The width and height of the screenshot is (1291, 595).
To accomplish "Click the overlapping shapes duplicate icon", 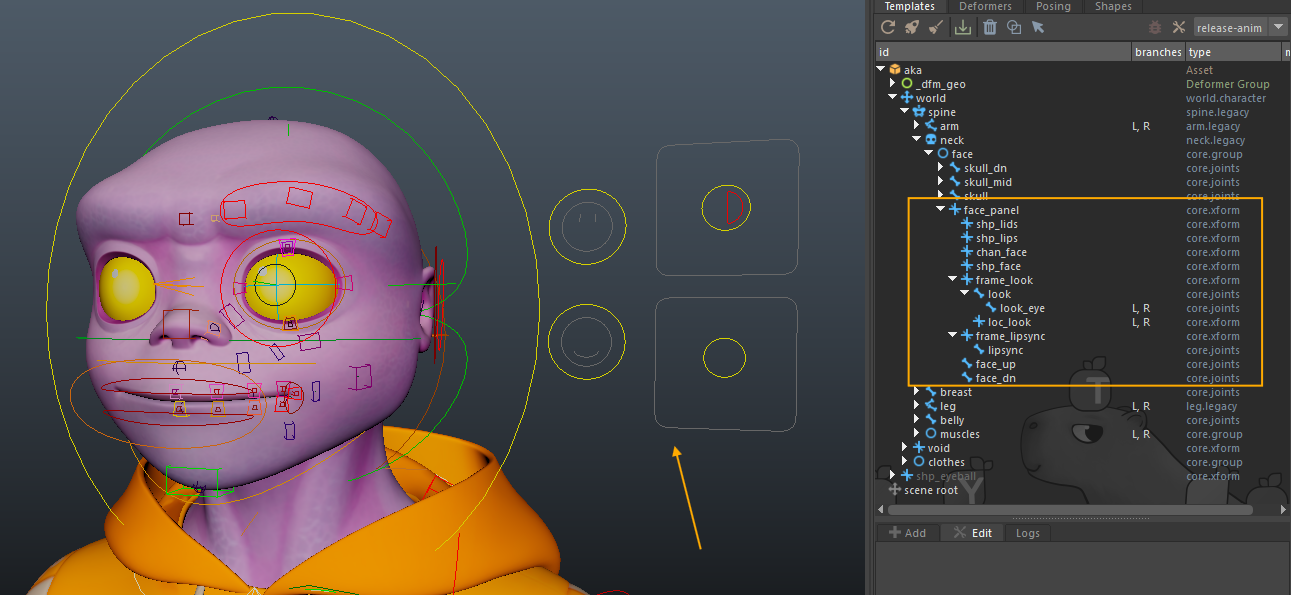I will click(x=1014, y=27).
